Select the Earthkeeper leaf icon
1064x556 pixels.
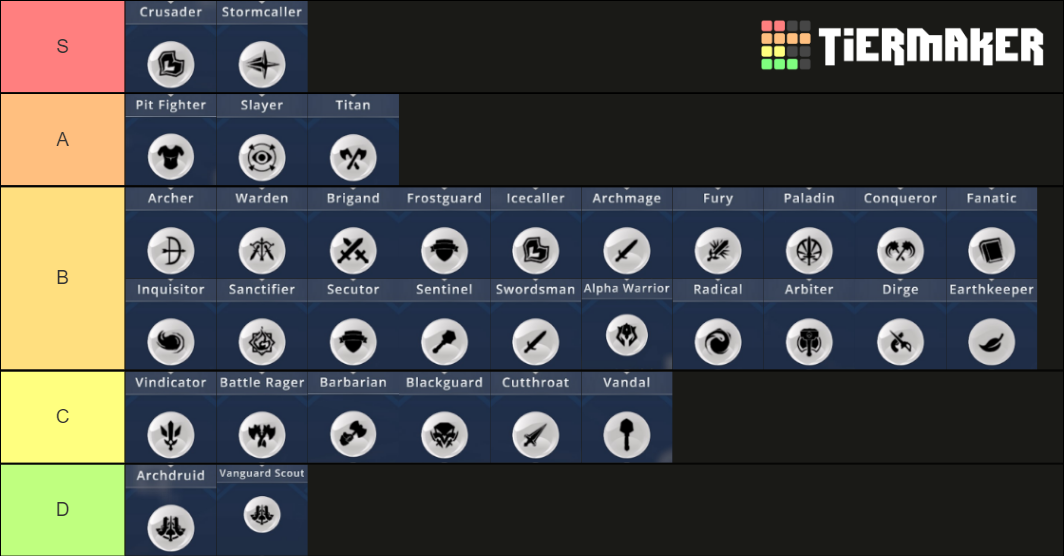991,341
